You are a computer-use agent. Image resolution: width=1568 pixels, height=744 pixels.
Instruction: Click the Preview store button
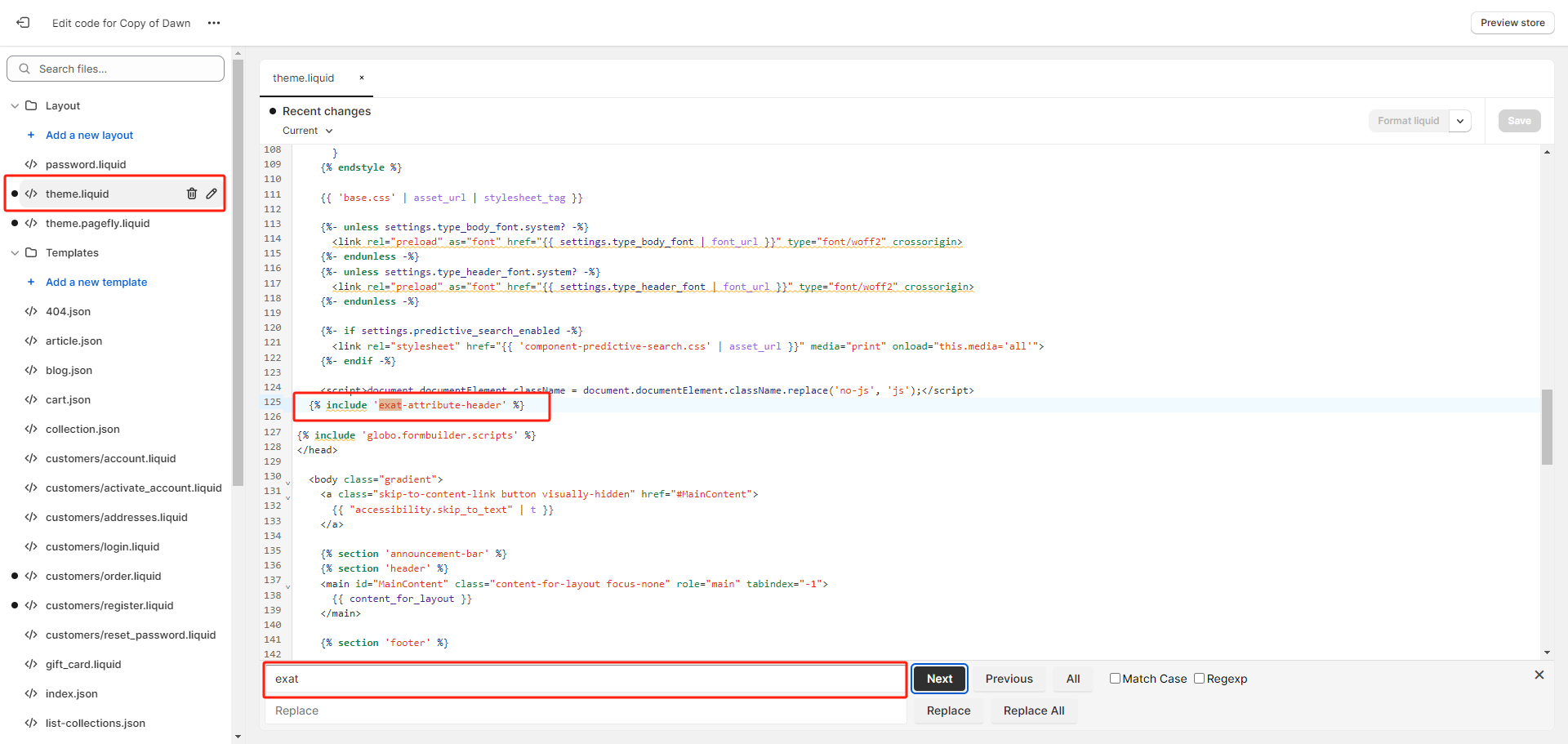tap(1512, 23)
